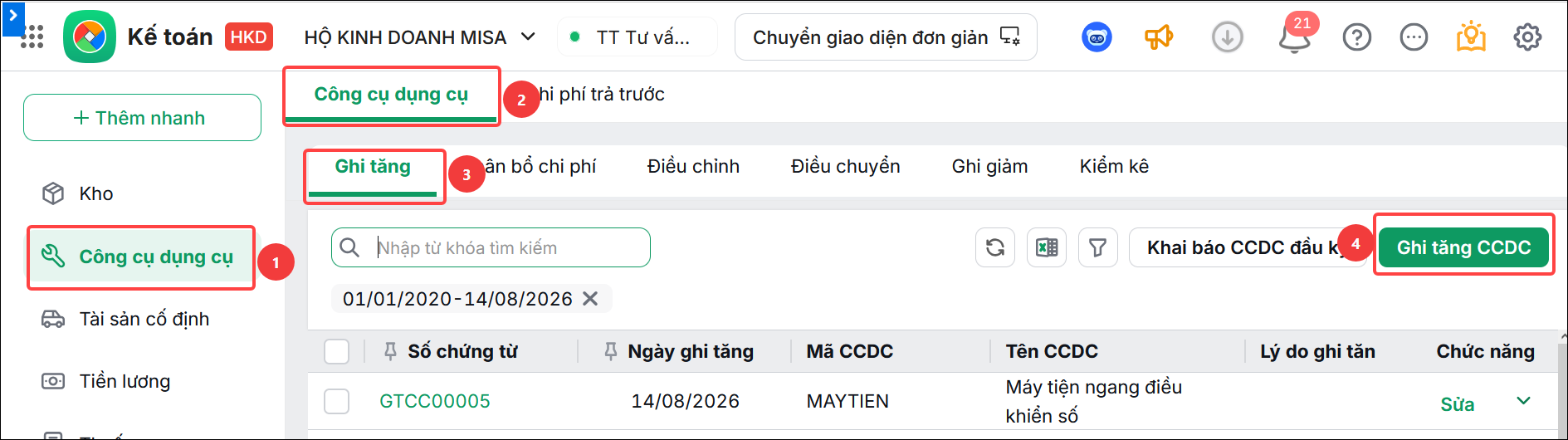Open notifications bell with 21 badge
Screen dimensions: 1568x440
coord(1294,37)
